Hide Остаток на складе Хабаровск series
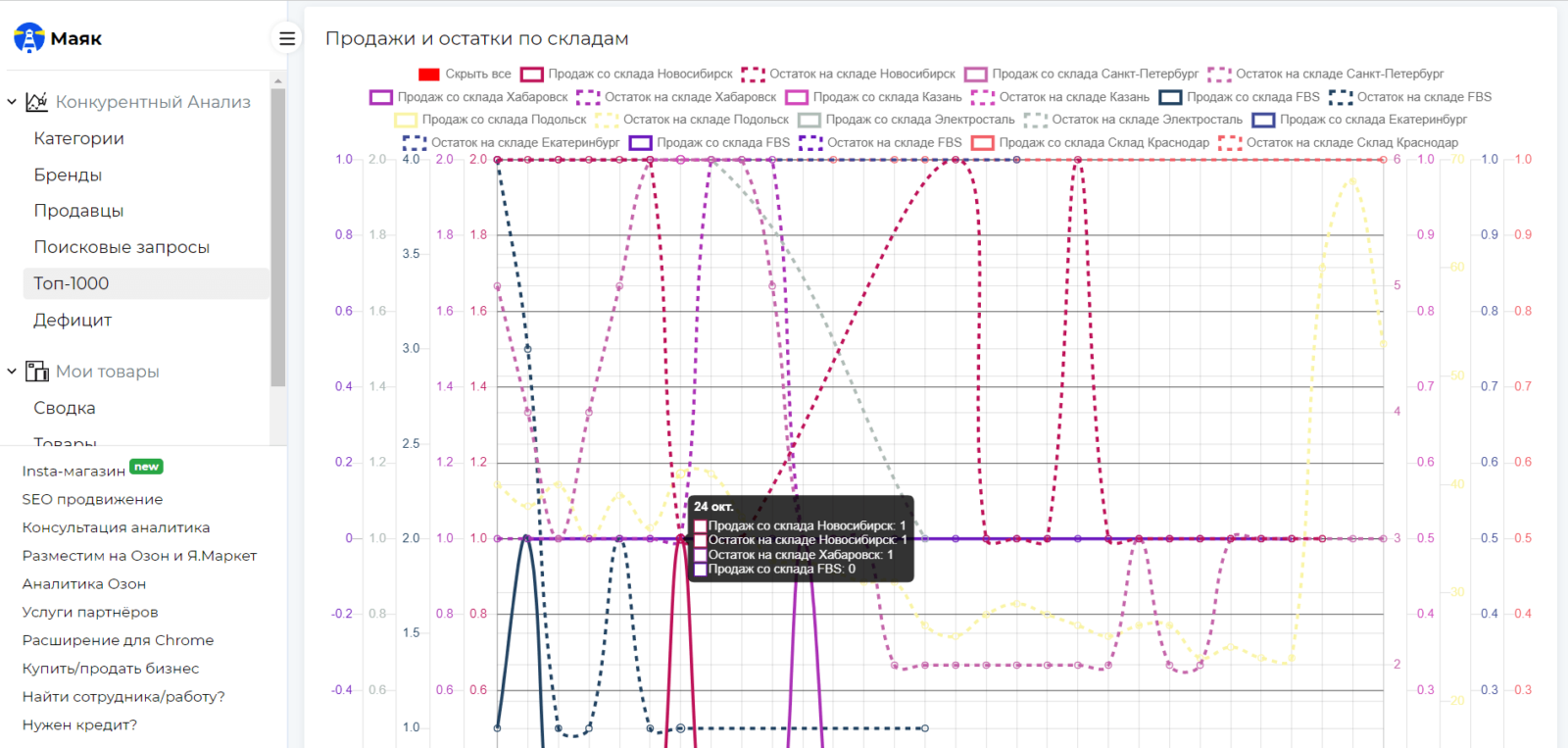Screen dimensions: 1568x748 tap(676, 97)
